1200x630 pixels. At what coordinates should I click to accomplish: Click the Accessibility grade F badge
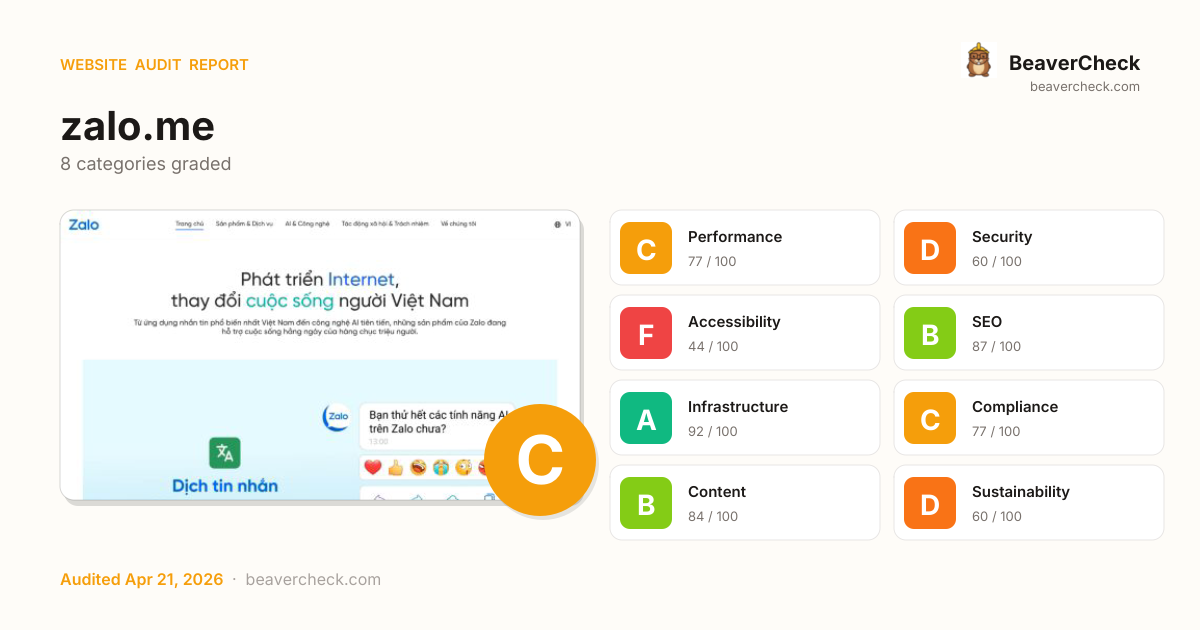(x=646, y=333)
